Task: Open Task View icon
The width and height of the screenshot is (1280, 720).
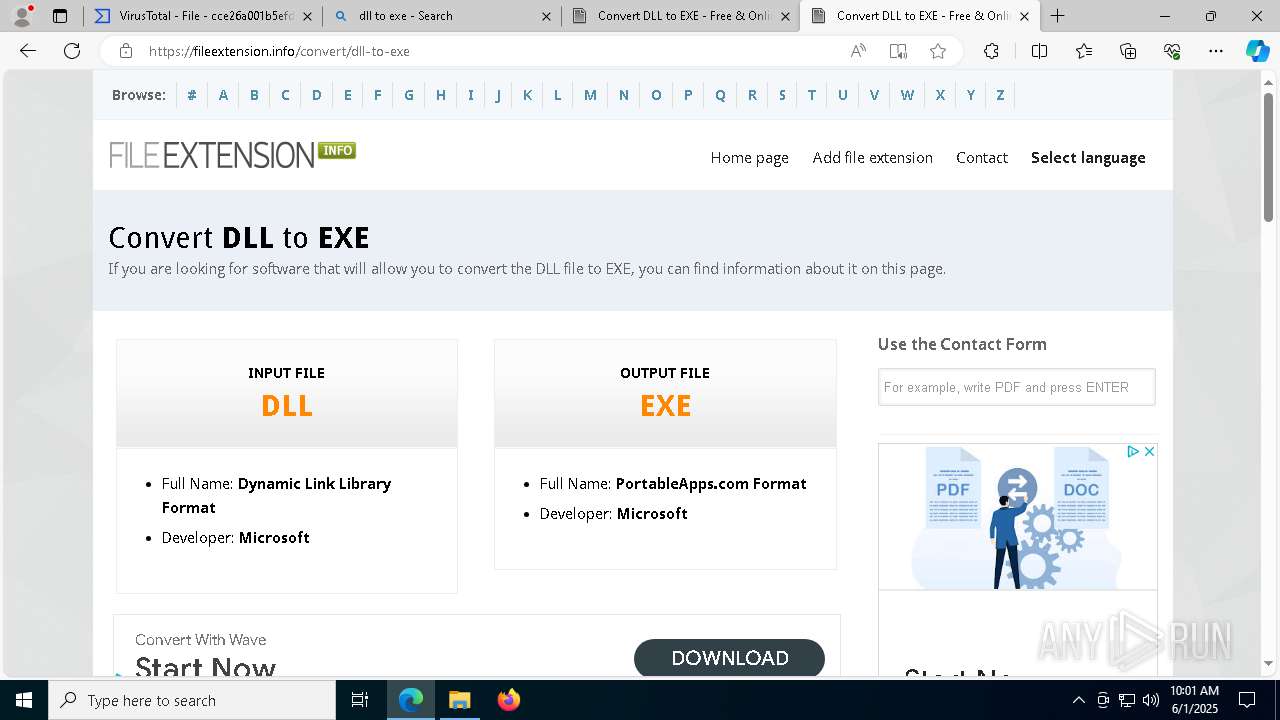Action: tap(360, 700)
